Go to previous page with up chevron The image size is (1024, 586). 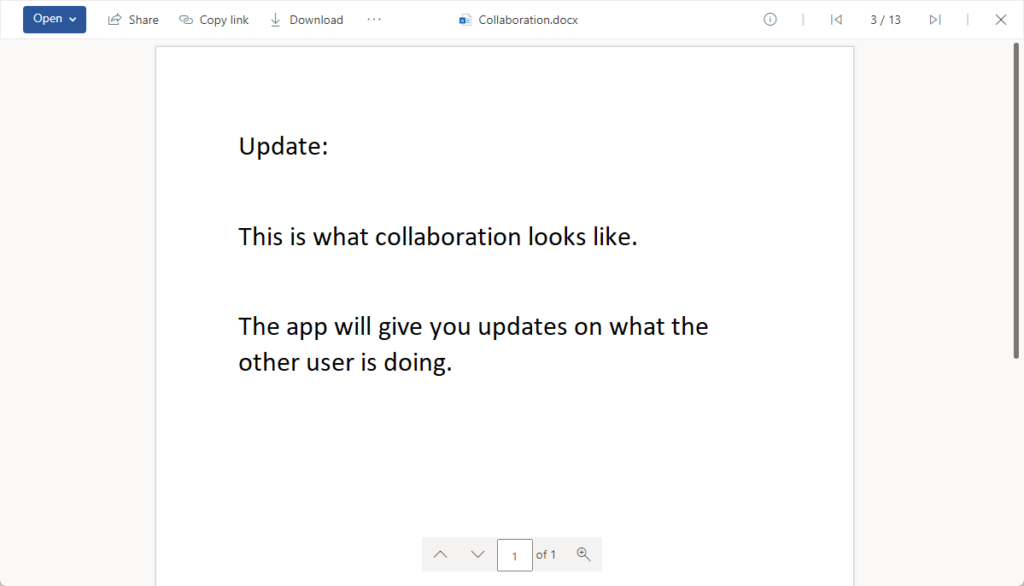(x=440, y=555)
